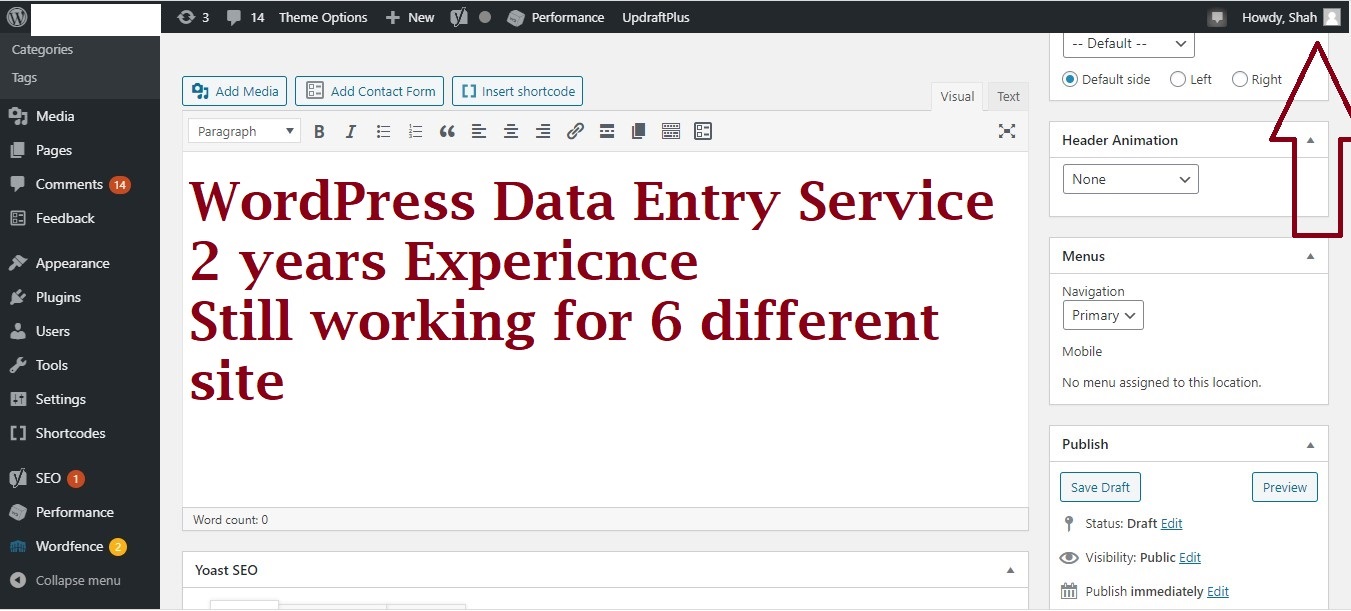Open the comments bubble showing 14
The height and width of the screenshot is (611, 1351).
point(245,17)
